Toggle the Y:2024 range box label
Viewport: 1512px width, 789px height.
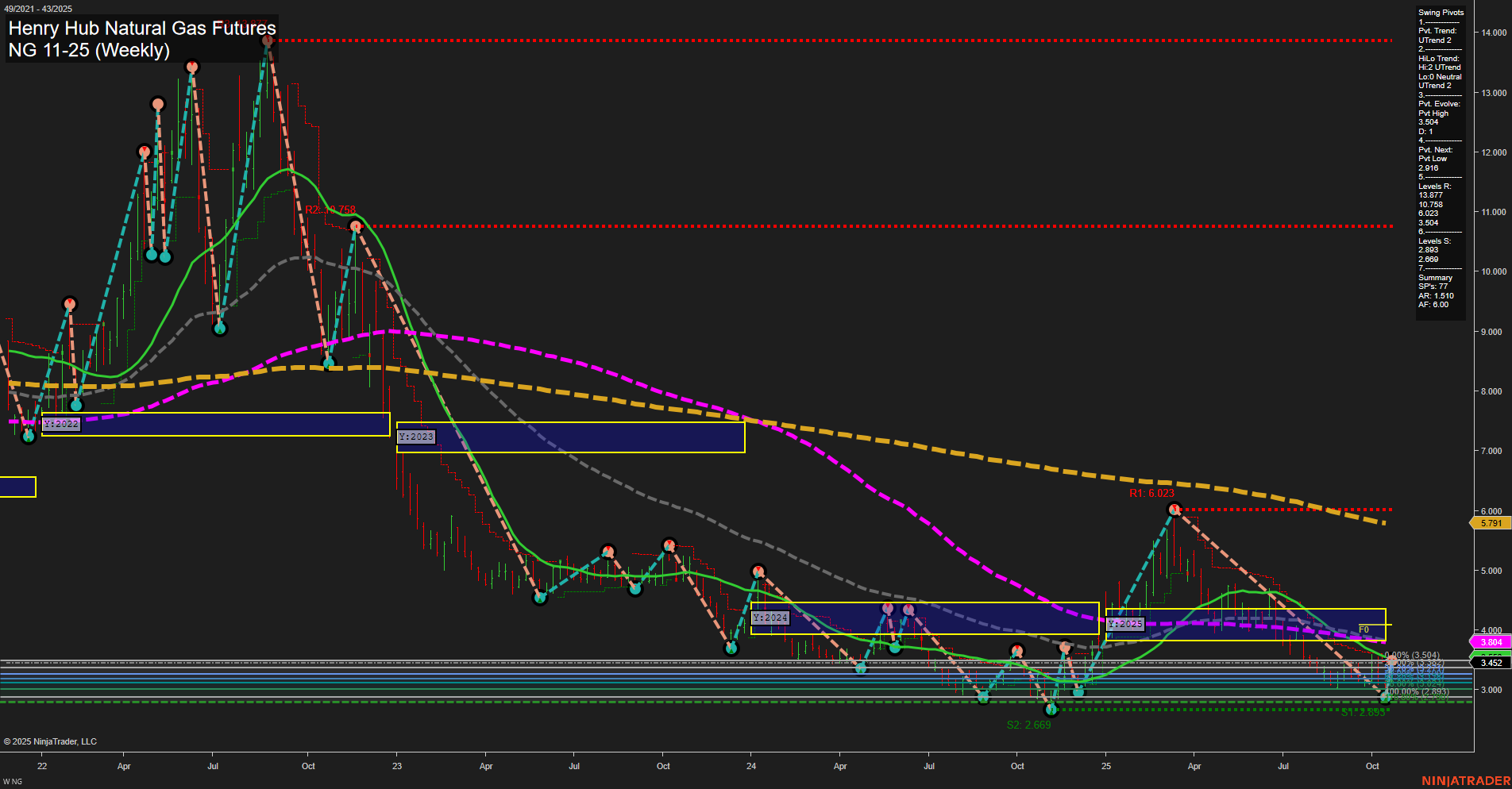[771, 617]
